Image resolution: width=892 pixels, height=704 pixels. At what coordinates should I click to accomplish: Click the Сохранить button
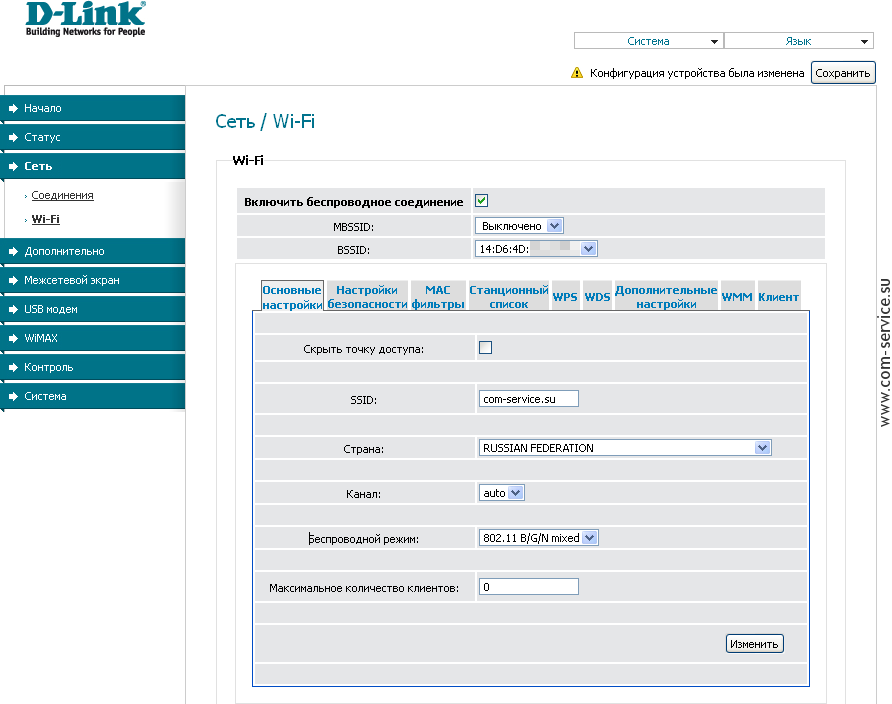pyautogui.click(x=843, y=73)
